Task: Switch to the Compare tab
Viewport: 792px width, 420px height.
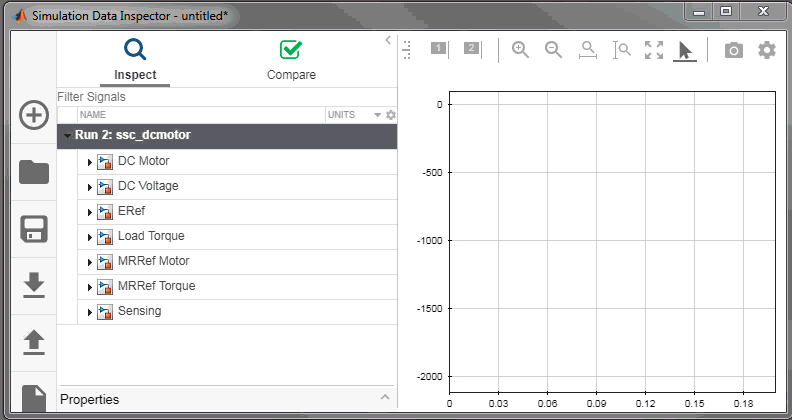Action: coord(291,60)
